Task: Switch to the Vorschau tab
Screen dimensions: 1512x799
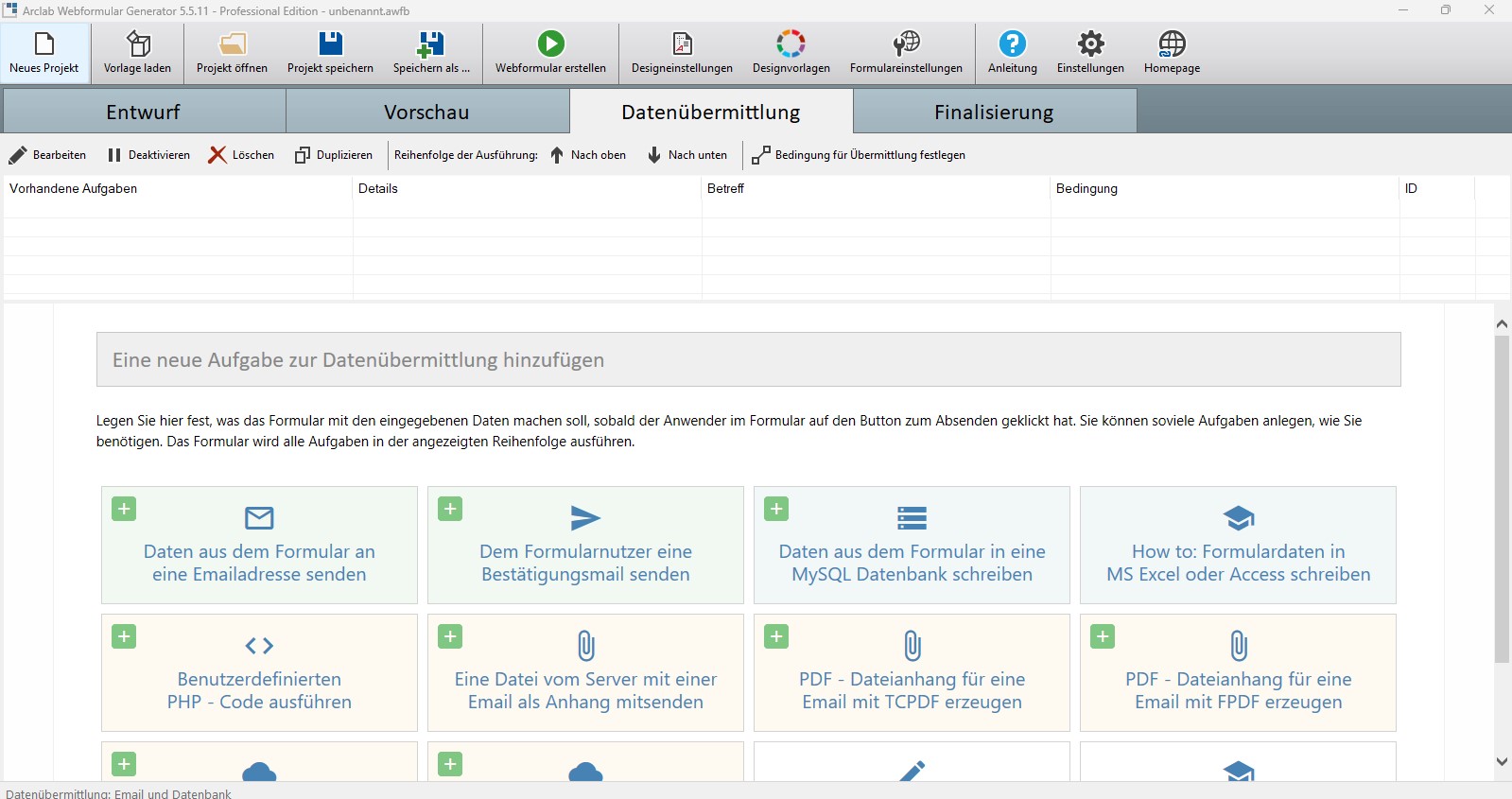Action: point(426,112)
